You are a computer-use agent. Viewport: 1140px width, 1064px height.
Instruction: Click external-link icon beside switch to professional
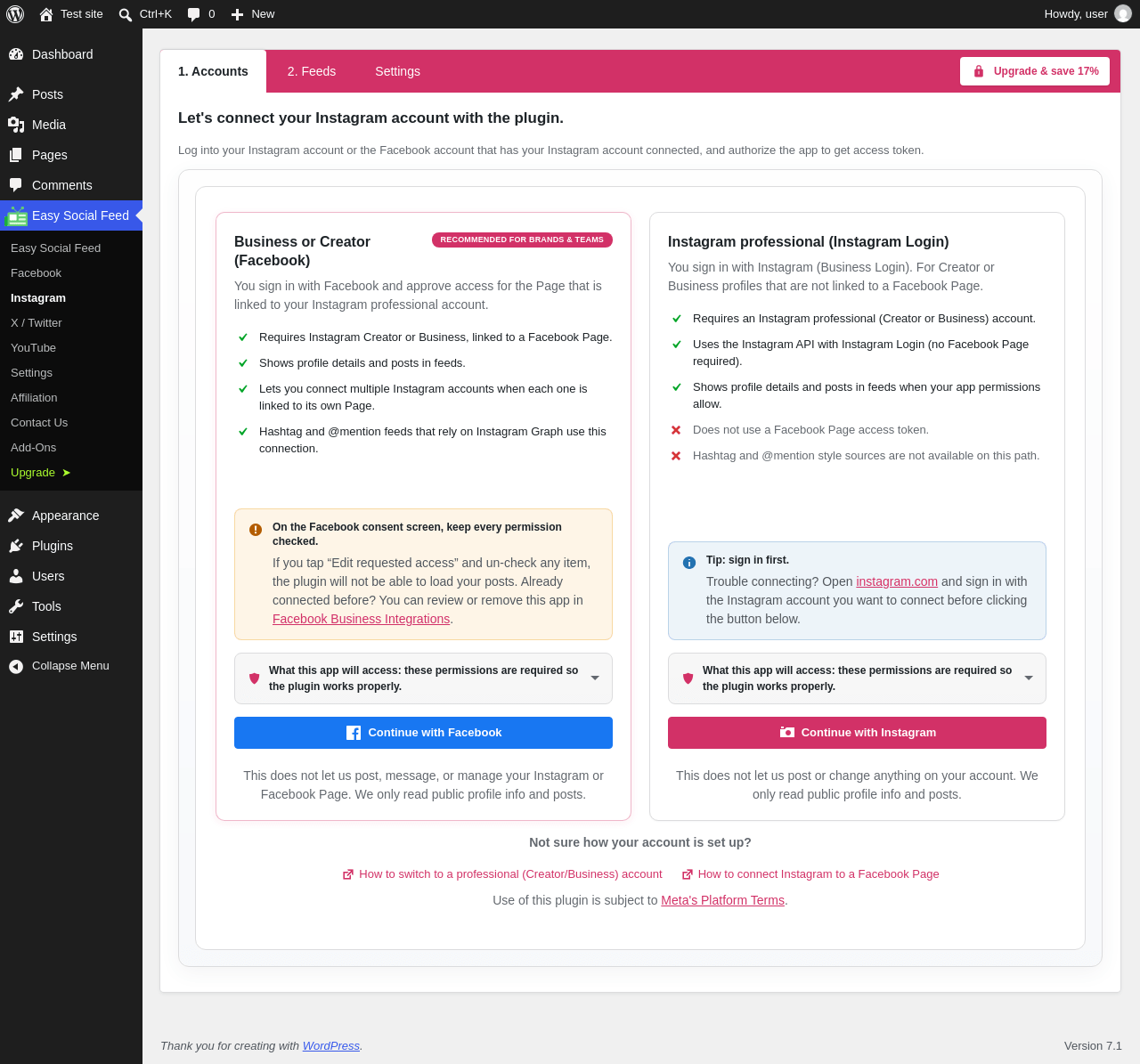(x=348, y=874)
